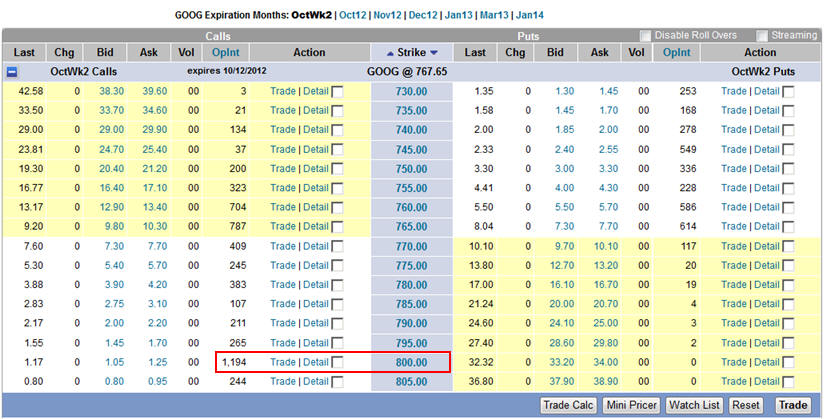The height and width of the screenshot is (419, 826).
Task: Tick the 730.00 strike put checkbox
Action: point(789,91)
